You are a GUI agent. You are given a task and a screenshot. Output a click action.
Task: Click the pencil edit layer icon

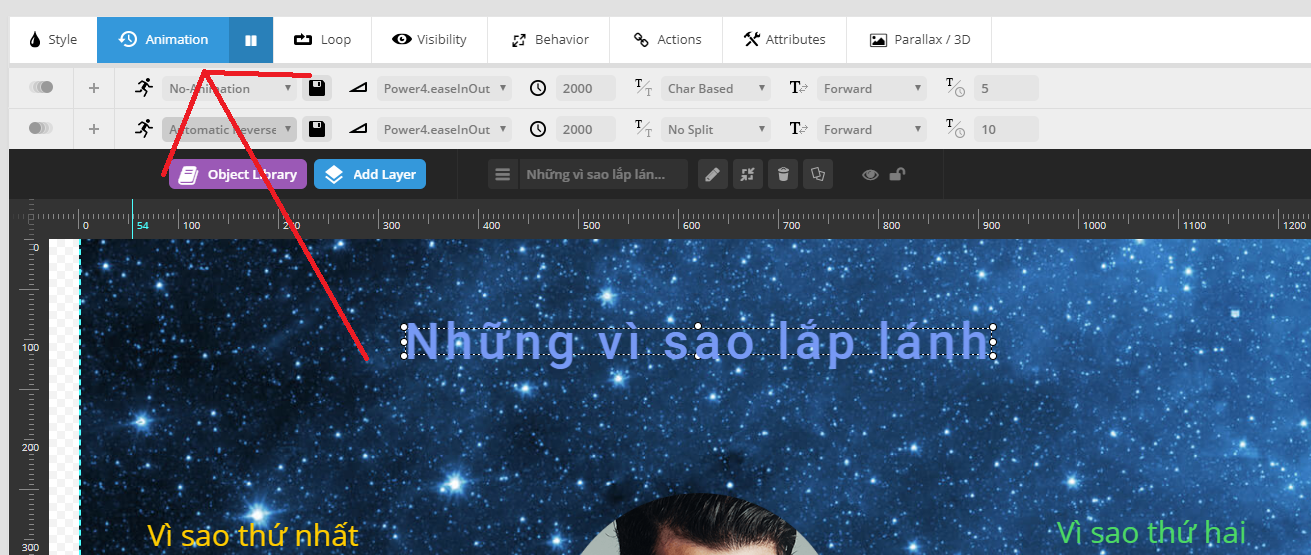click(712, 174)
